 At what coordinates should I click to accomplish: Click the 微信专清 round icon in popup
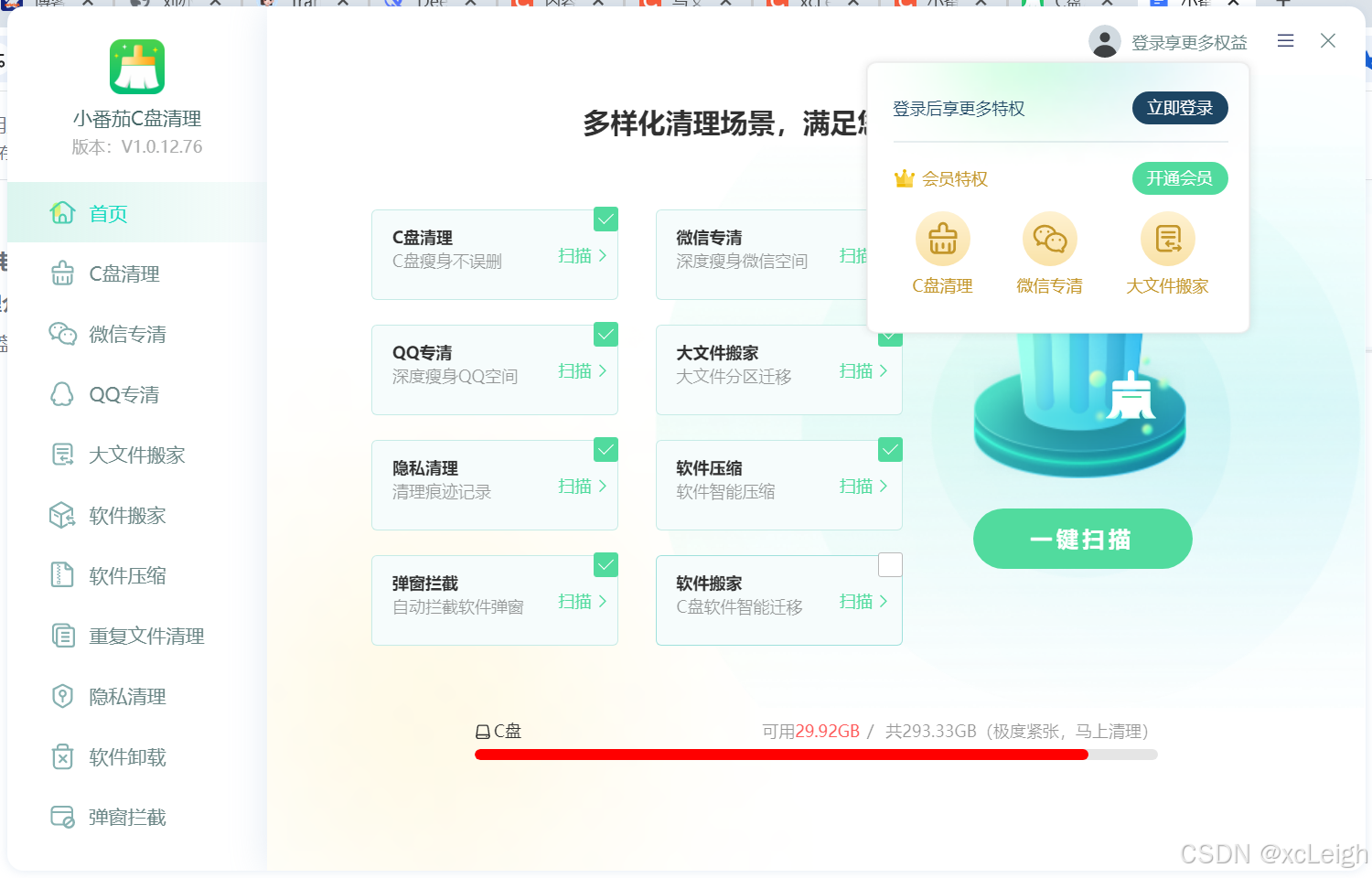click(x=1049, y=240)
